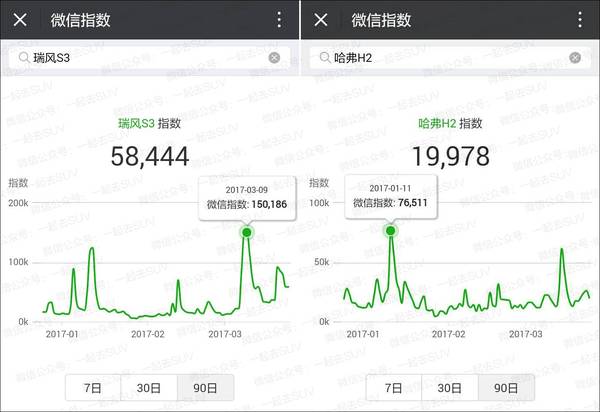Select the 7日 tab under 瑞风S3 chart
Screen dimensions: 600x412
93,388
